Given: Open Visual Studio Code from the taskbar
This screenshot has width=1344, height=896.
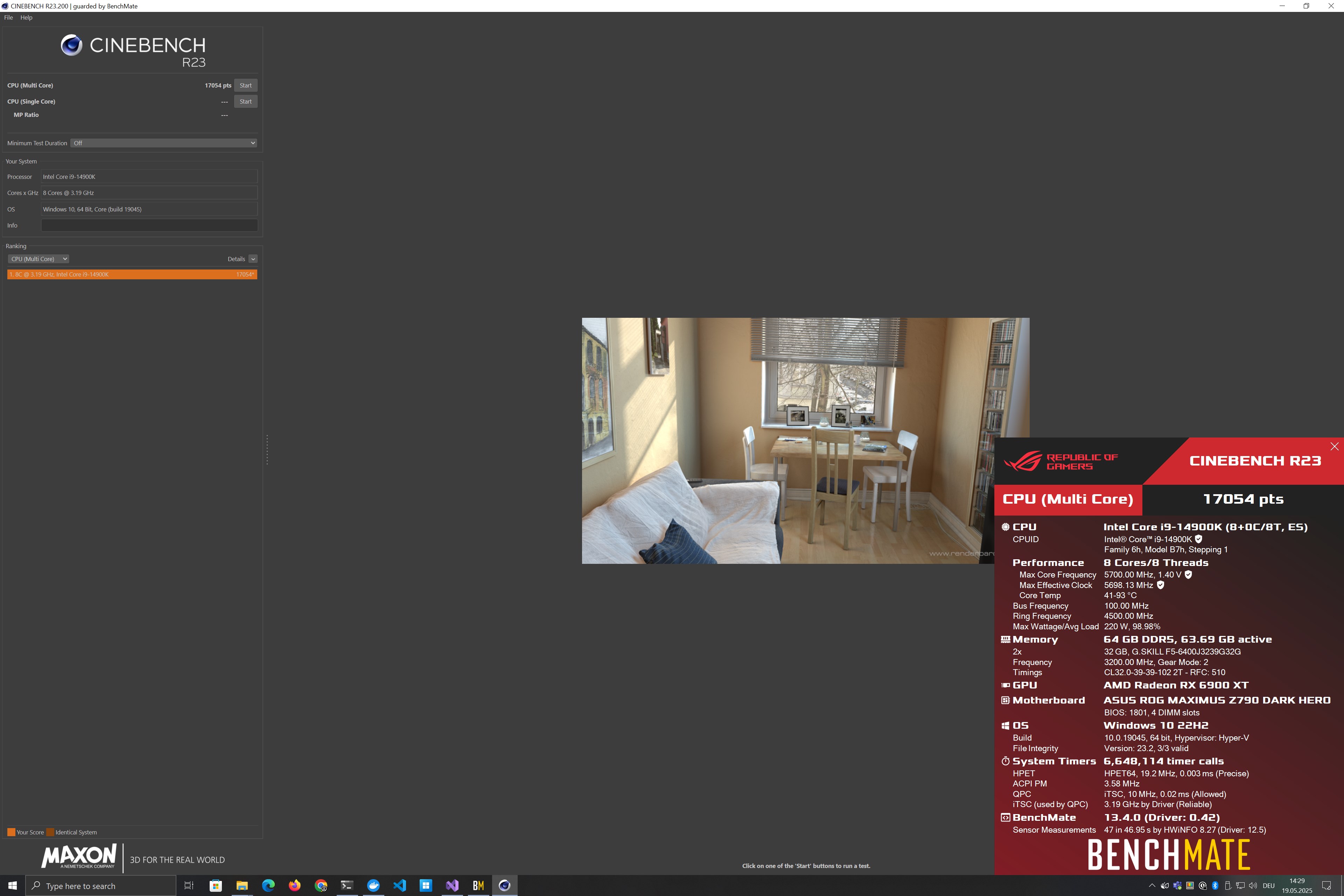Looking at the screenshot, I should 399,886.
